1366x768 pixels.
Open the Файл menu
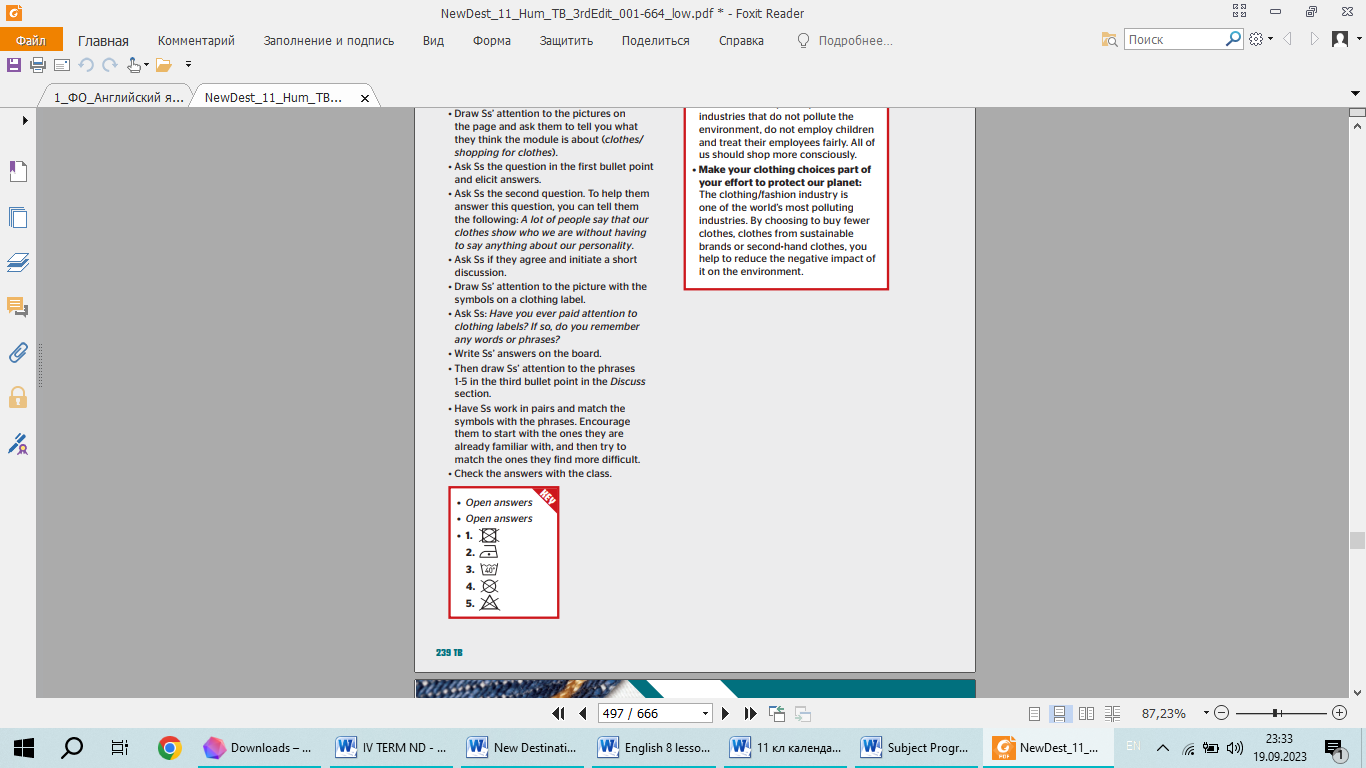click(x=31, y=40)
